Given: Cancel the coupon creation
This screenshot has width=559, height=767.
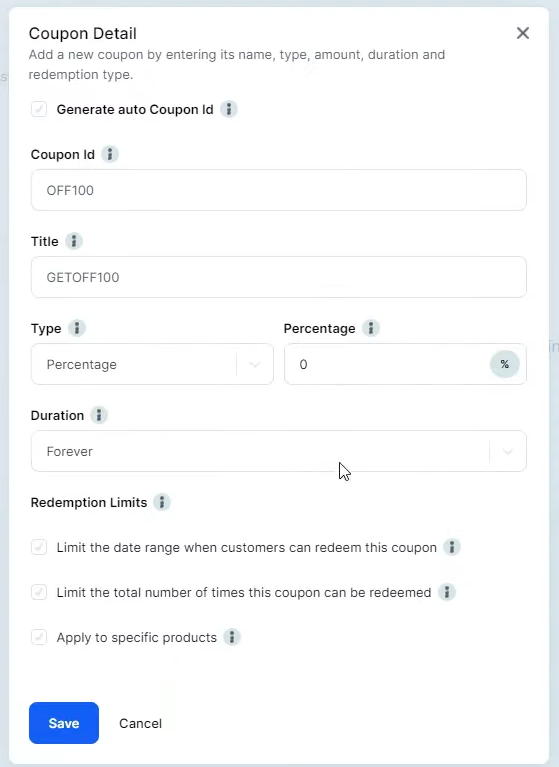Looking at the screenshot, I should pos(140,723).
